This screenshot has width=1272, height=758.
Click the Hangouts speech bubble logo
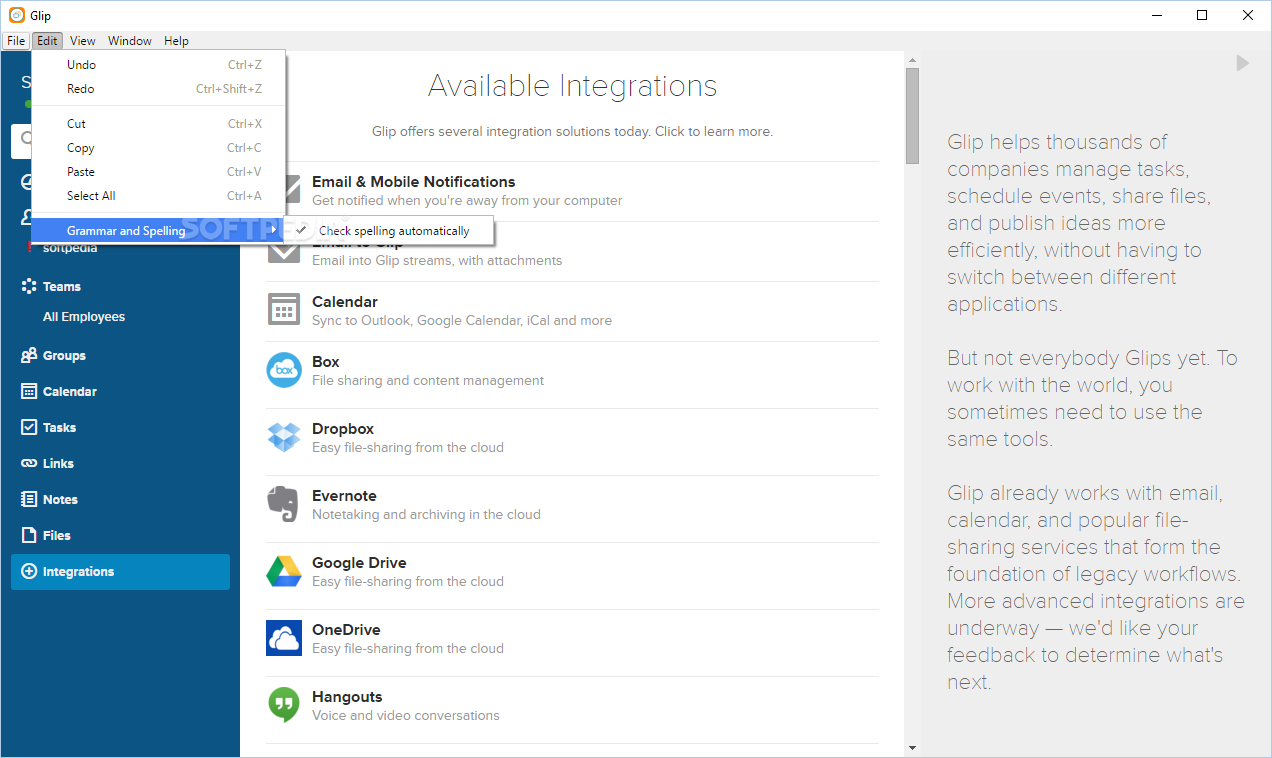point(284,705)
